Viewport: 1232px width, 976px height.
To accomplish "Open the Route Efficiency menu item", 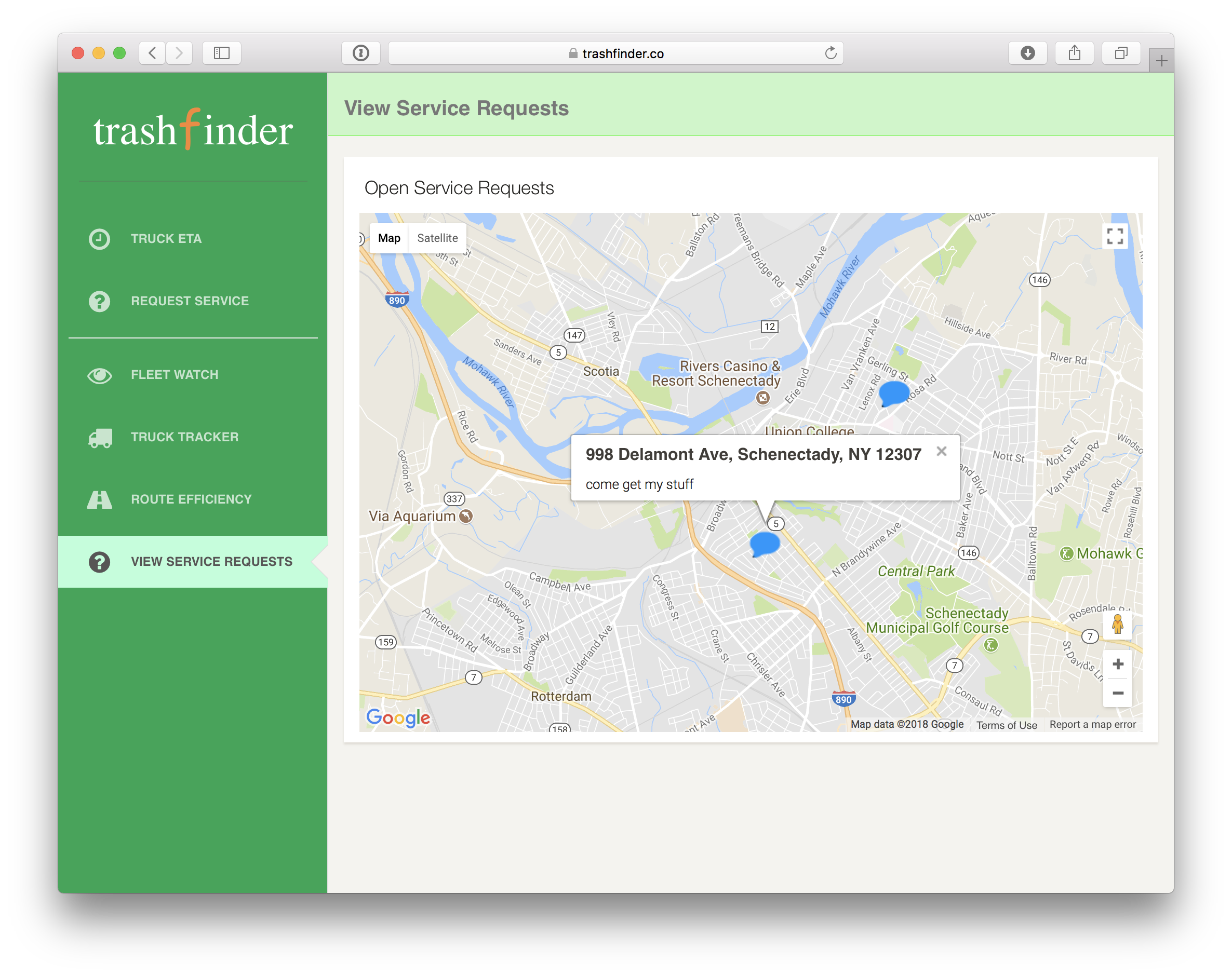I will (191, 500).
